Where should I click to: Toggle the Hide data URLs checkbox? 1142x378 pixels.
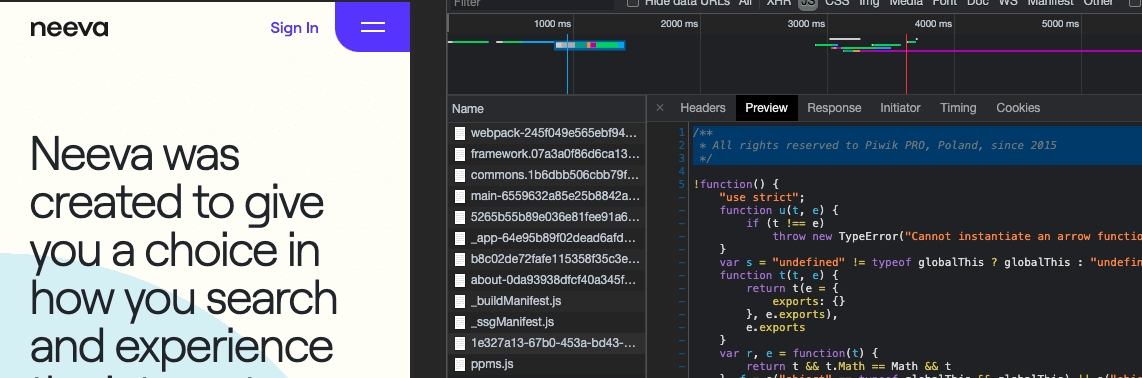pos(633,3)
